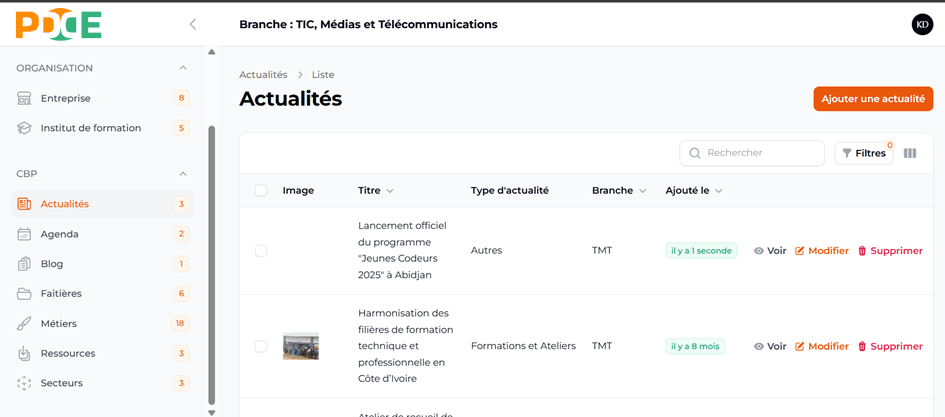Collapse the ORGANISATION section

point(182,68)
